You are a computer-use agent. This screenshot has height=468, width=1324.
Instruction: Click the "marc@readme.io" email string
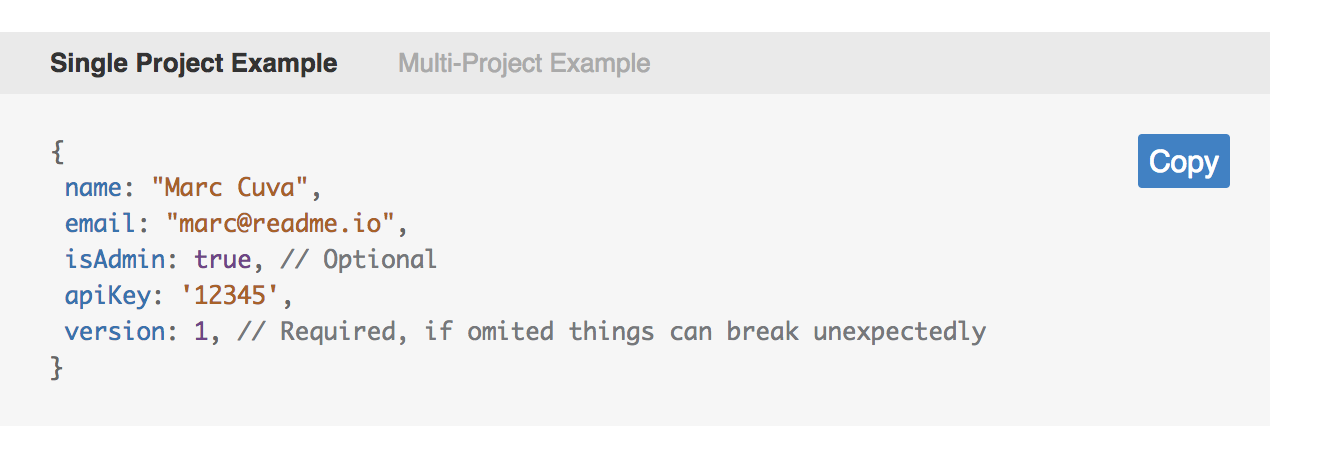pyautogui.click(x=281, y=224)
